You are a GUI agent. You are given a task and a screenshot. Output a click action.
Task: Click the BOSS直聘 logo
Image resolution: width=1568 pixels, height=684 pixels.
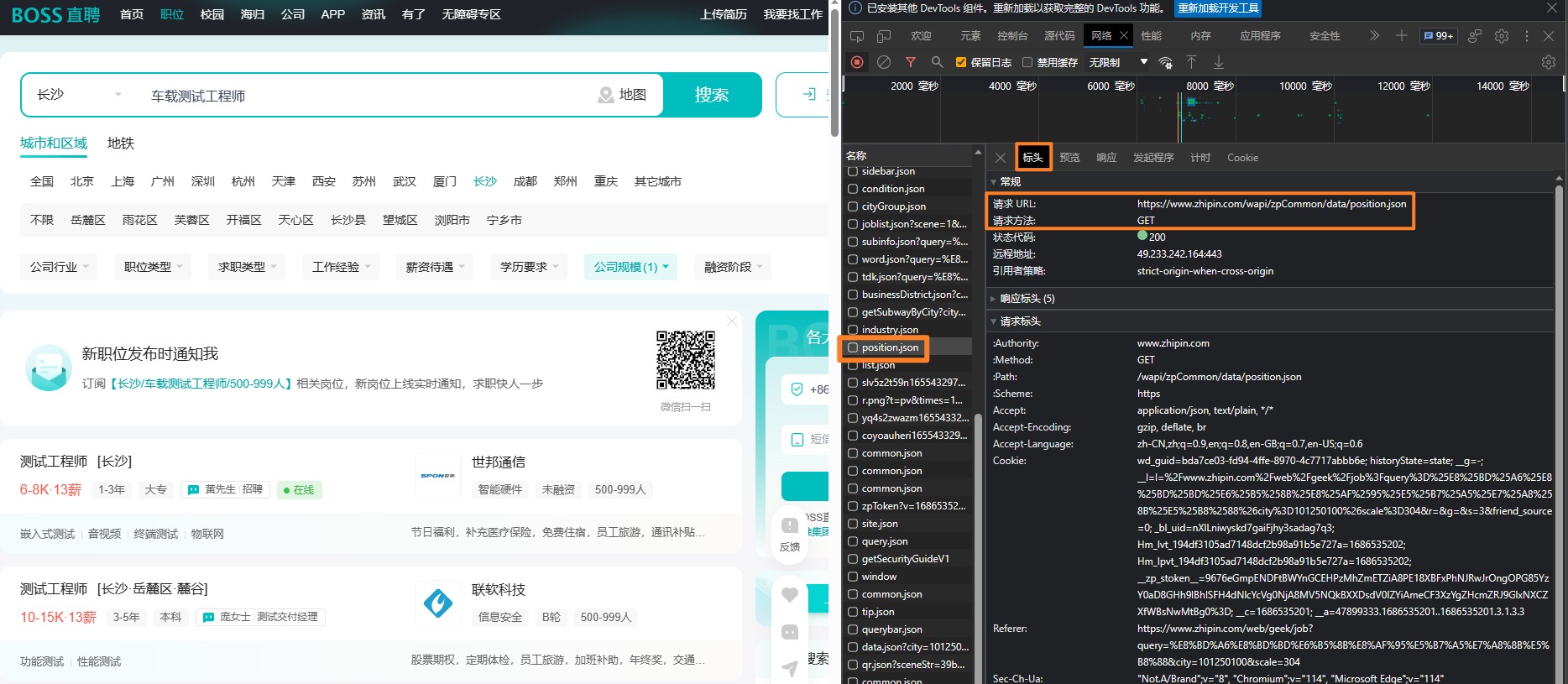pos(55,14)
